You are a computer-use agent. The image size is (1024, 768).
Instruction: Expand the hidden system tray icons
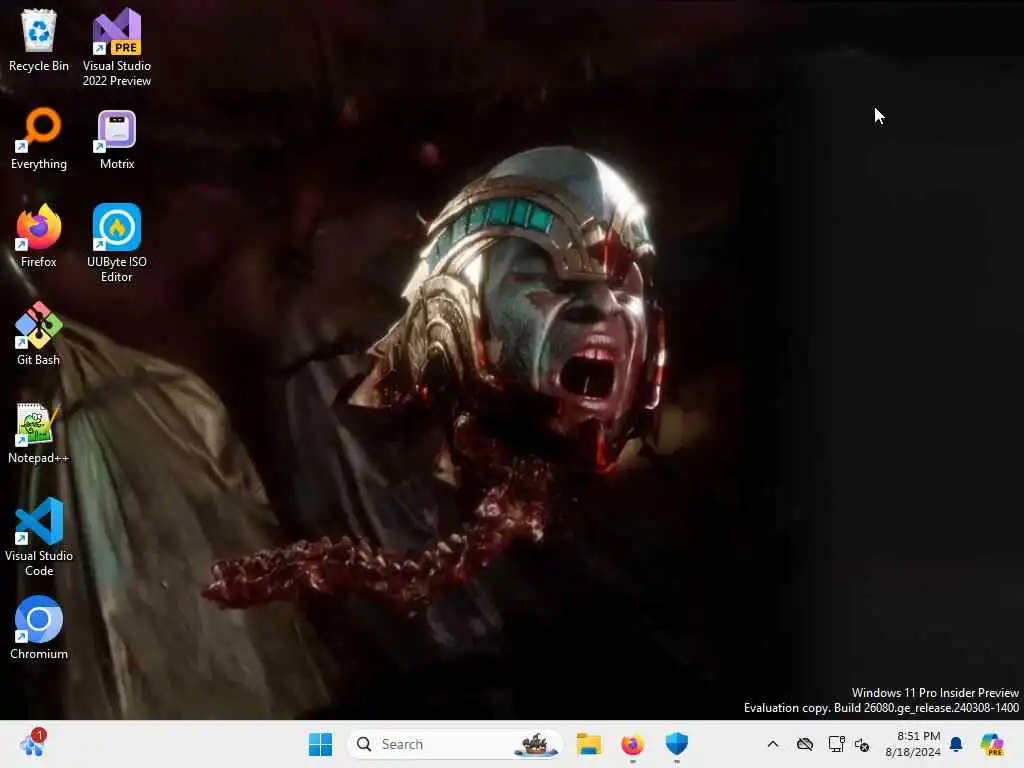773,744
